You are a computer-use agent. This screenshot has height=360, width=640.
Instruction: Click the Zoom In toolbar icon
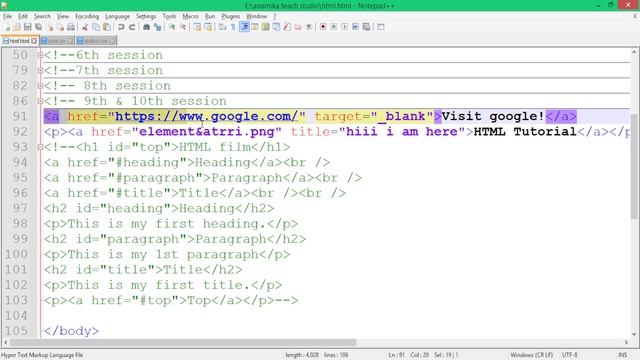click(x=172, y=27)
